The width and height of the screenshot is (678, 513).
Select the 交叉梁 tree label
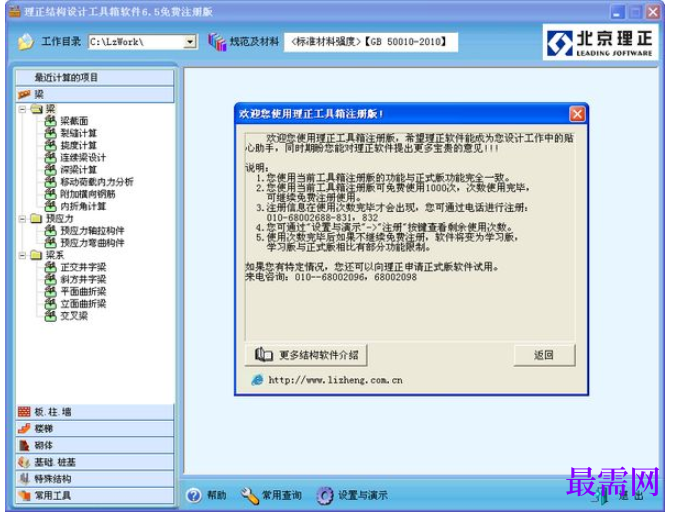point(74,316)
